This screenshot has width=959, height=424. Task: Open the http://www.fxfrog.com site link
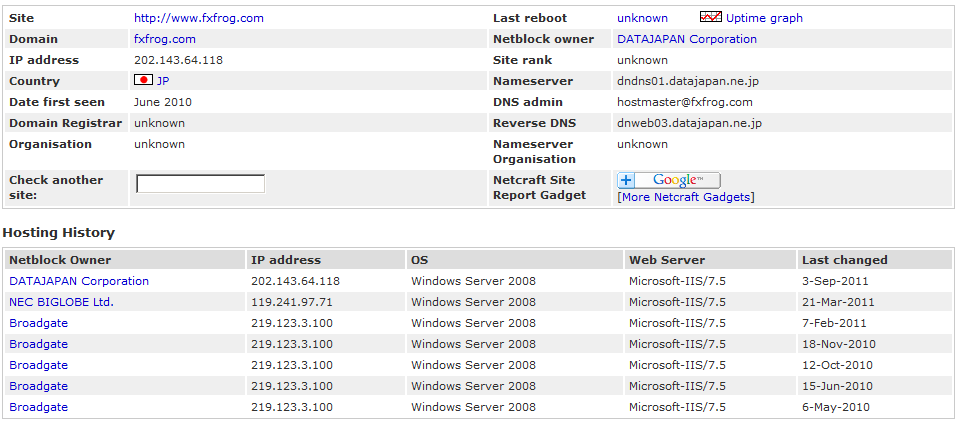tap(198, 18)
